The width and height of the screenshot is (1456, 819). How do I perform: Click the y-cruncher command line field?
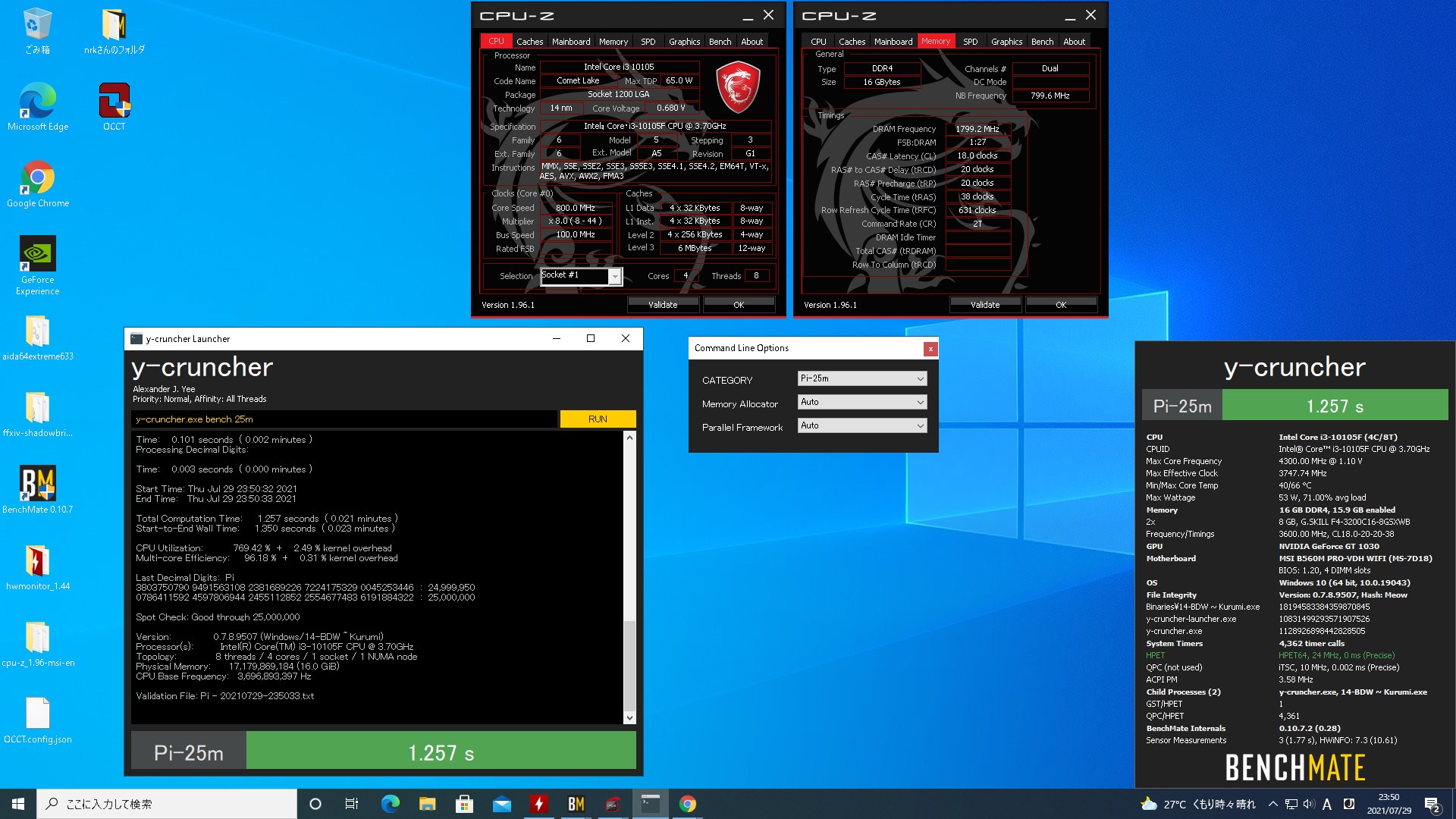(x=344, y=419)
